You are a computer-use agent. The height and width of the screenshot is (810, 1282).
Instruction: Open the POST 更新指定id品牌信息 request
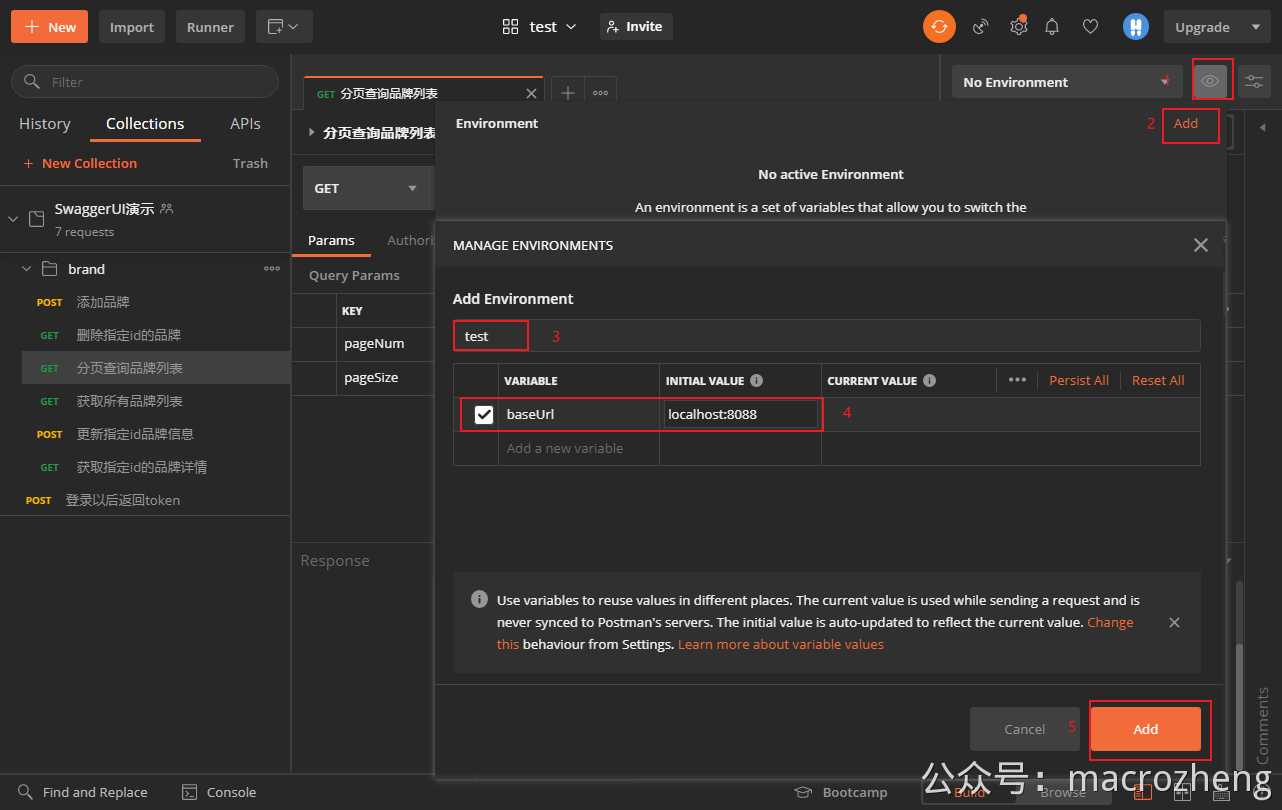pos(156,434)
